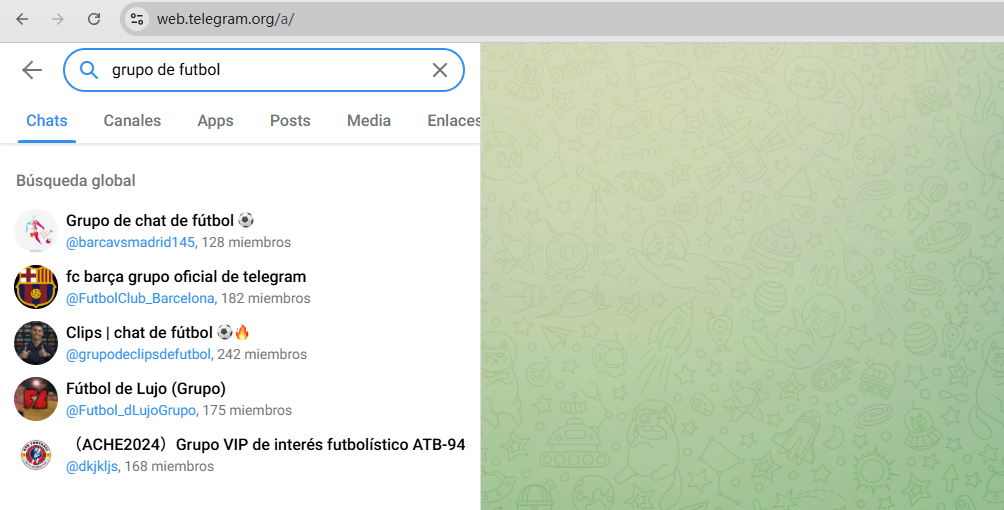Screen dimensions: 1004x510
Task: Click the magnifier icon in search box
Action: tap(89, 70)
